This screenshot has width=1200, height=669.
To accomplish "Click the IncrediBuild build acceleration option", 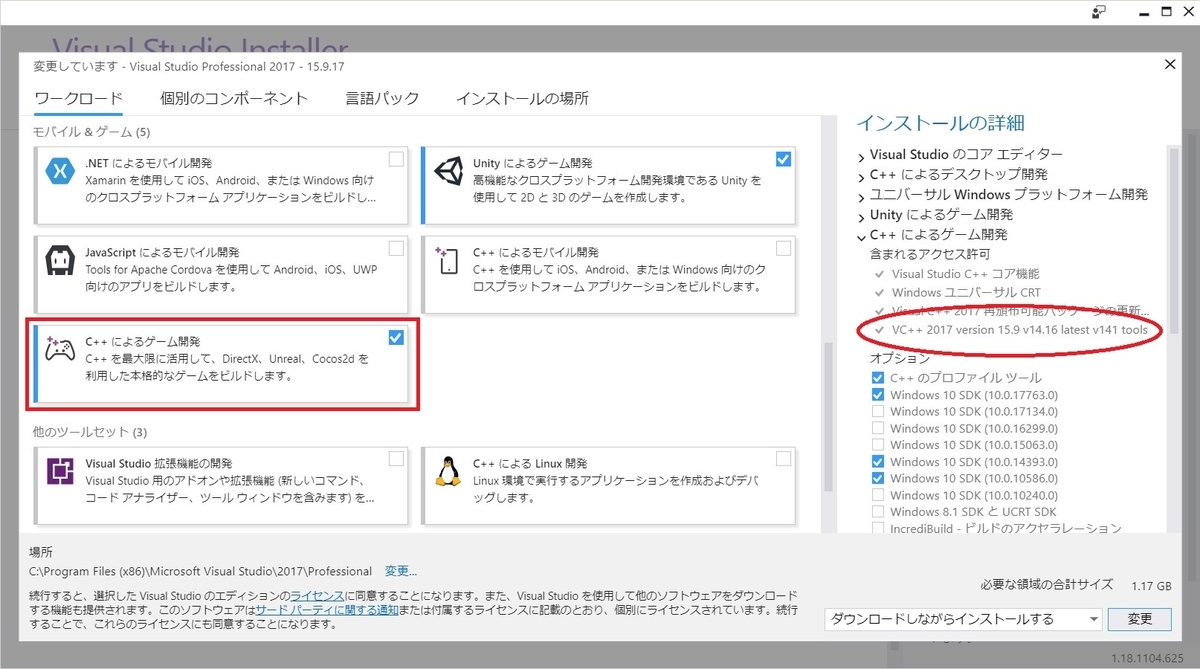I will (1006, 528).
